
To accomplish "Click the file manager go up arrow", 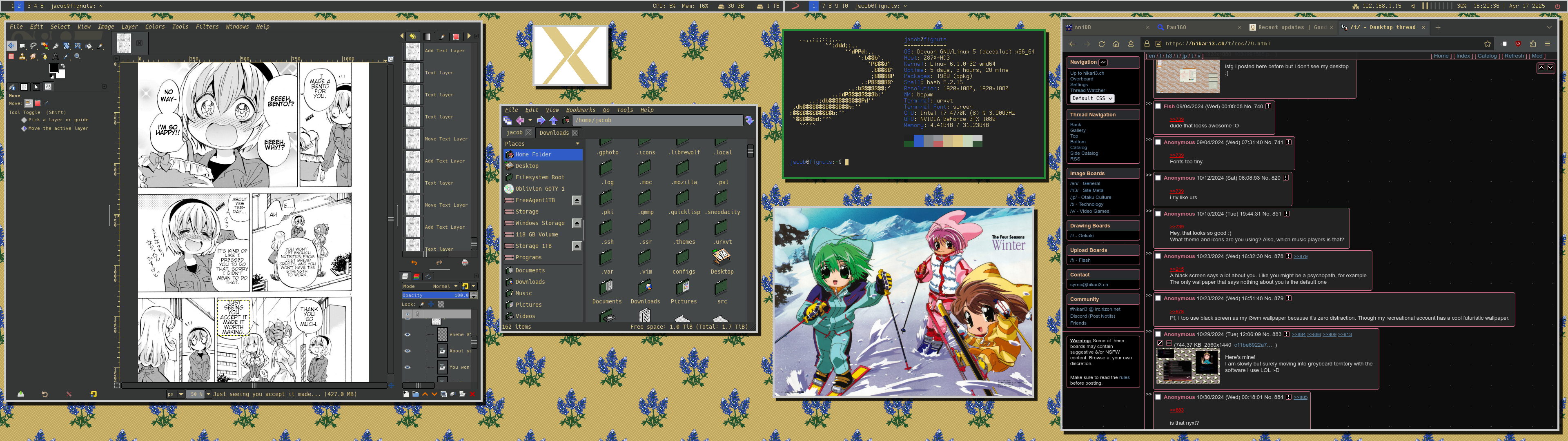I will (553, 120).
